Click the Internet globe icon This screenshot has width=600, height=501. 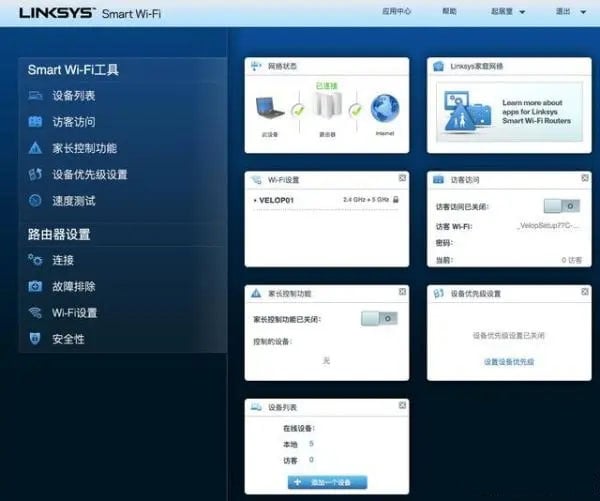pyautogui.click(x=385, y=108)
